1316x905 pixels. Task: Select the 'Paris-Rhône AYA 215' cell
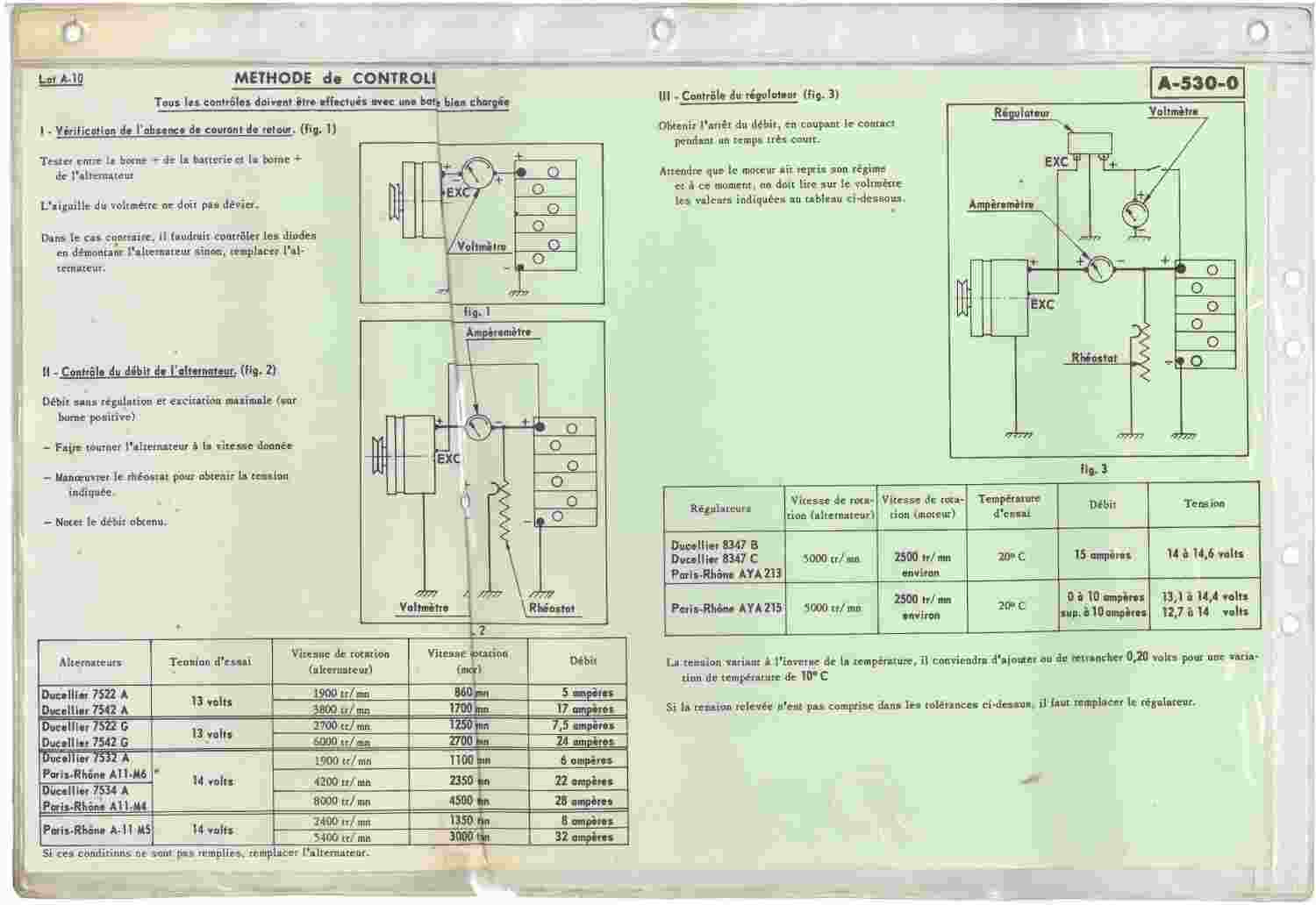click(725, 608)
